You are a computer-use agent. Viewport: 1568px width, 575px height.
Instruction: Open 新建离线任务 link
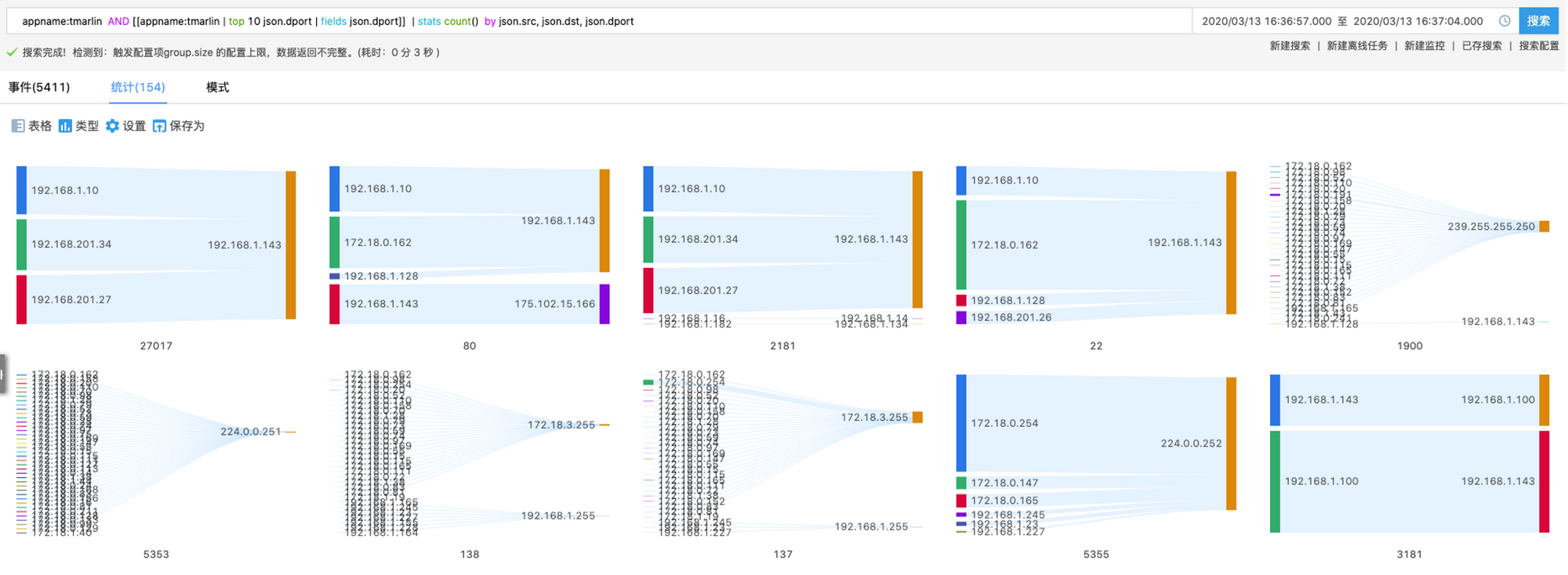[x=1356, y=46]
